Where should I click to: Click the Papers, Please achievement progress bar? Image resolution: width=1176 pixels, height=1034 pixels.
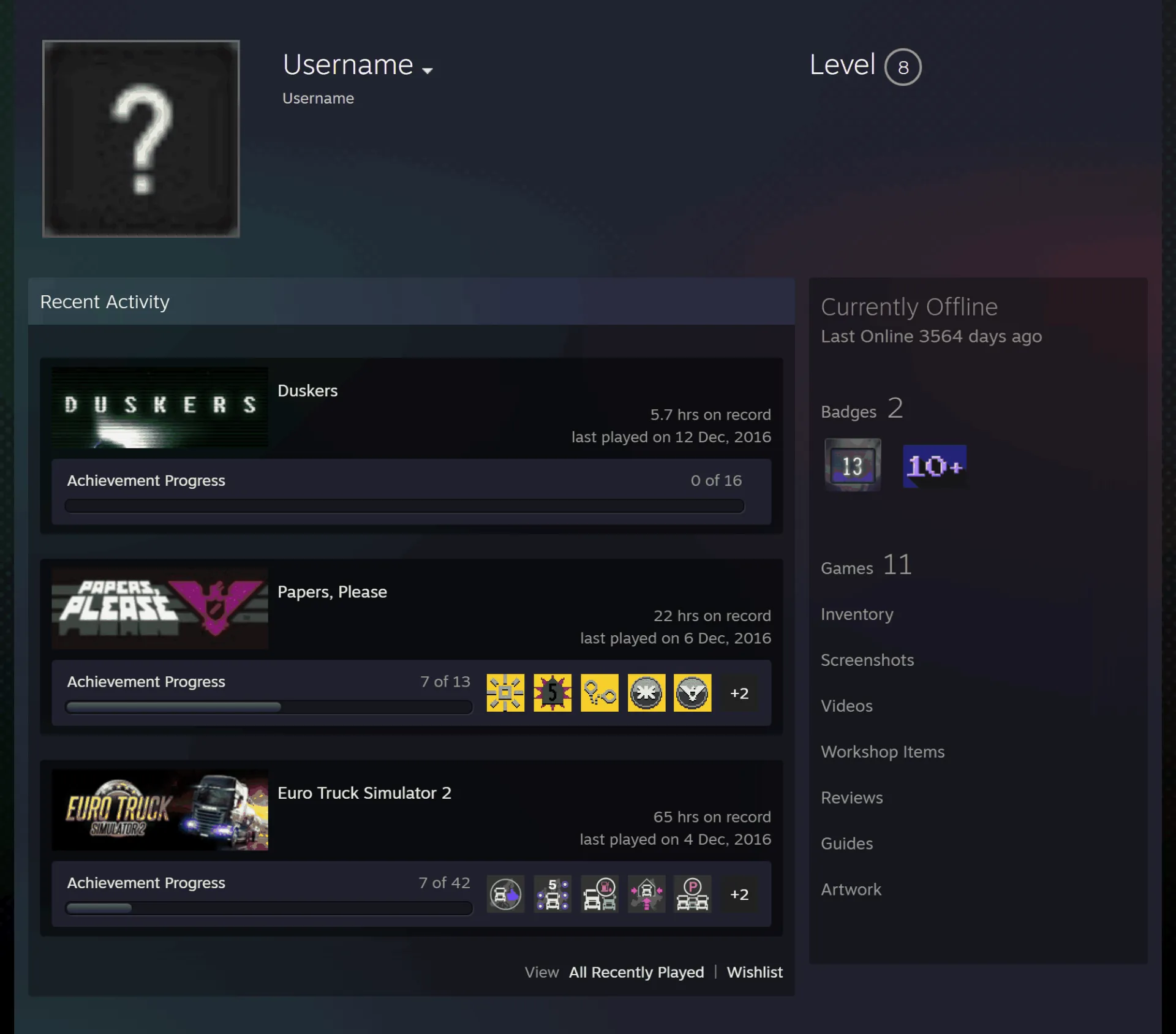[269, 707]
